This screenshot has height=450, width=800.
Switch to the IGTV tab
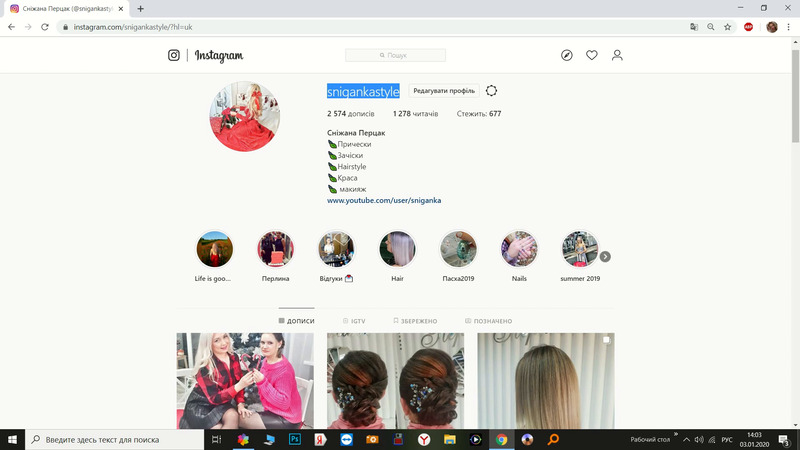354,321
